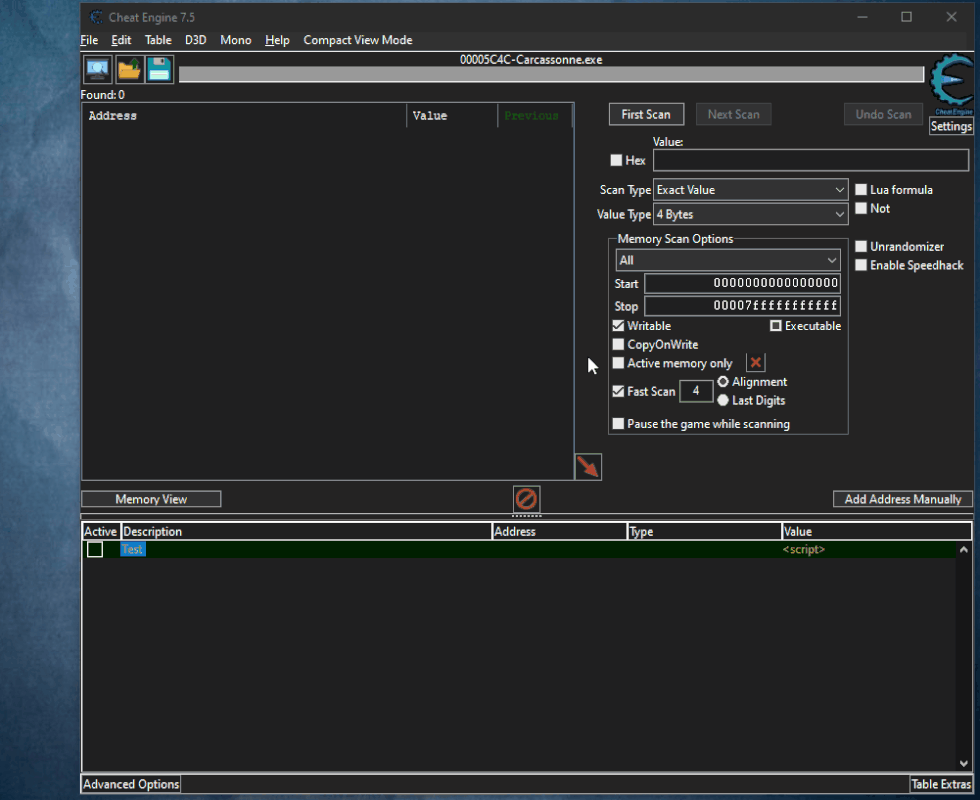This screenshot has width=980, height=800.
Task: Click the Address column header in results list
Action: click(x=244, y=116)
